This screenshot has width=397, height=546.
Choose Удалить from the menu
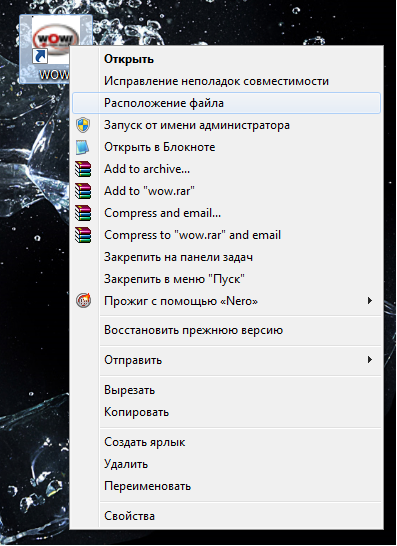click(x=226, y=464)
